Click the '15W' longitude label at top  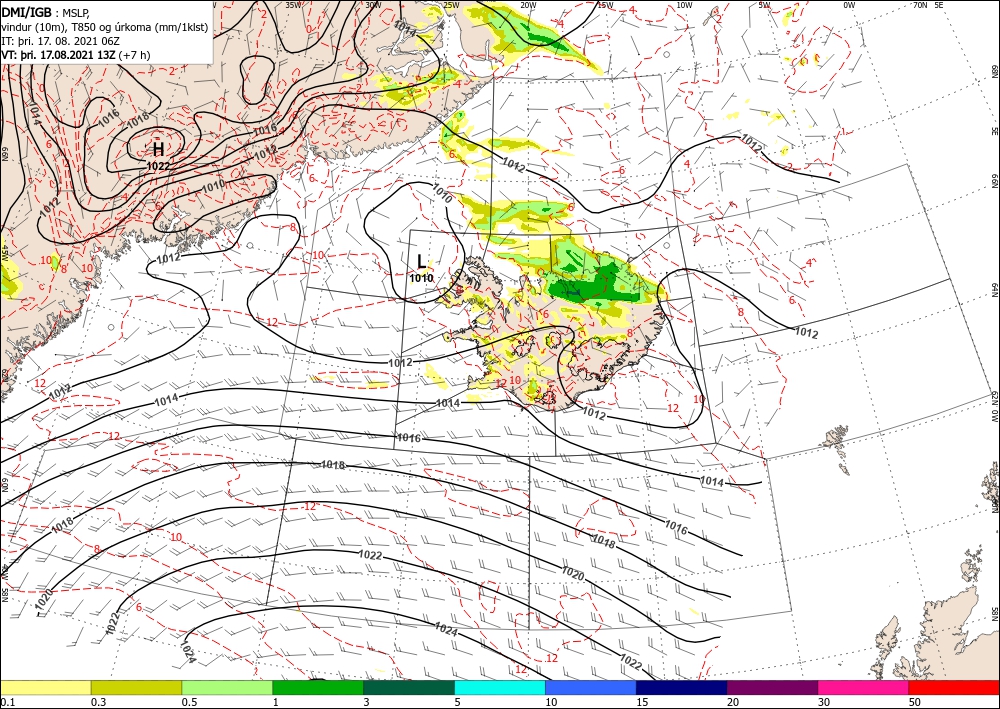pyautogui.click(x=605, y=4)
